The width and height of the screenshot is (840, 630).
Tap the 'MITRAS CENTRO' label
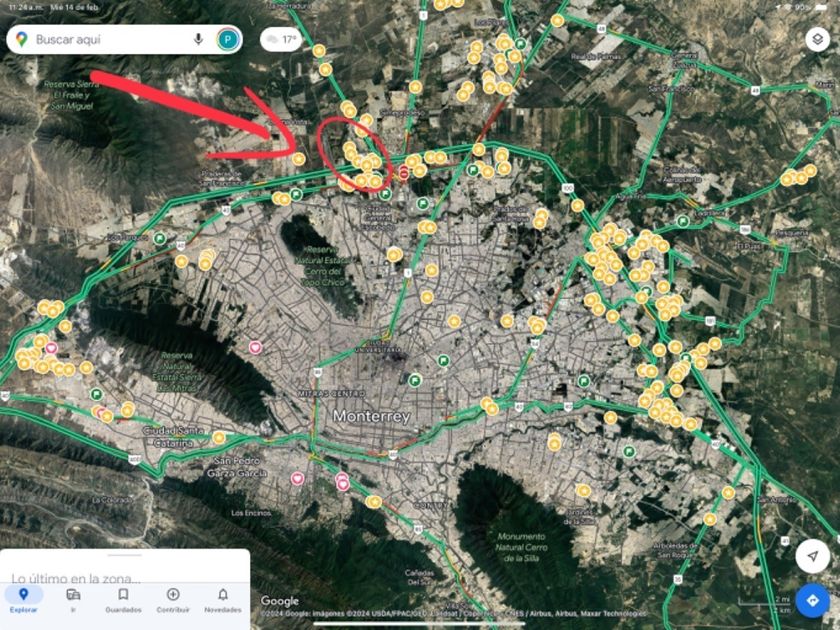pos(332,394)
